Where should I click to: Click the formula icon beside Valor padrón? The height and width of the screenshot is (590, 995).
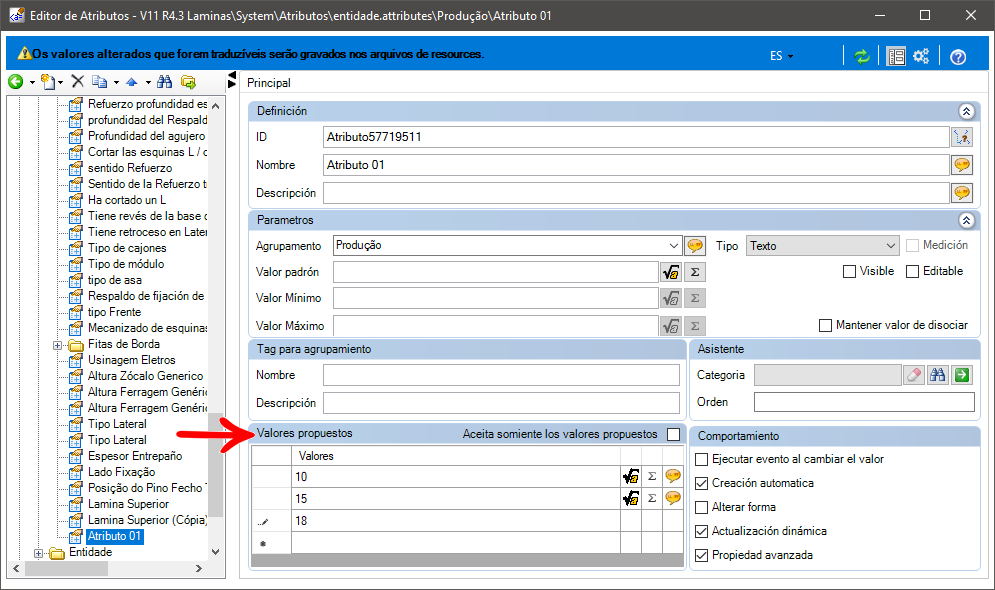(x=670, y=272)
